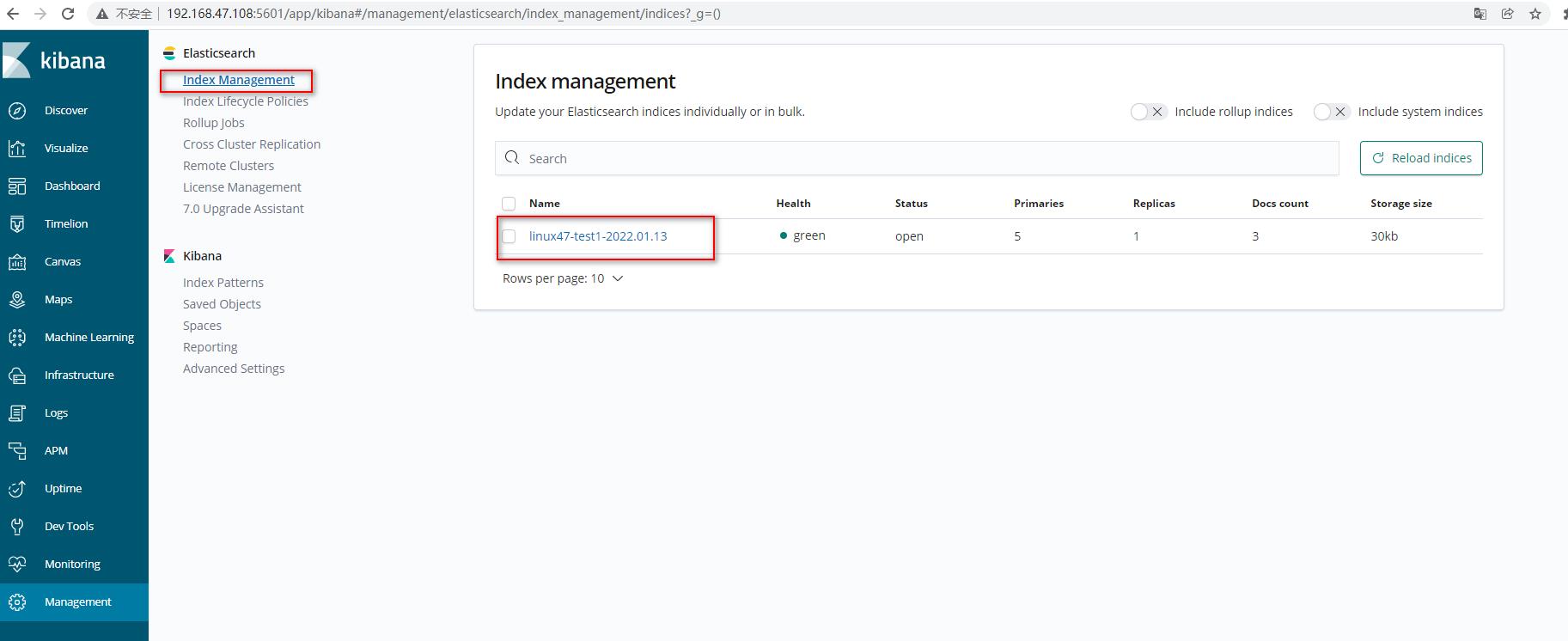Open Saved Objects menu item

pyautogui.click(x=222, y=304)
